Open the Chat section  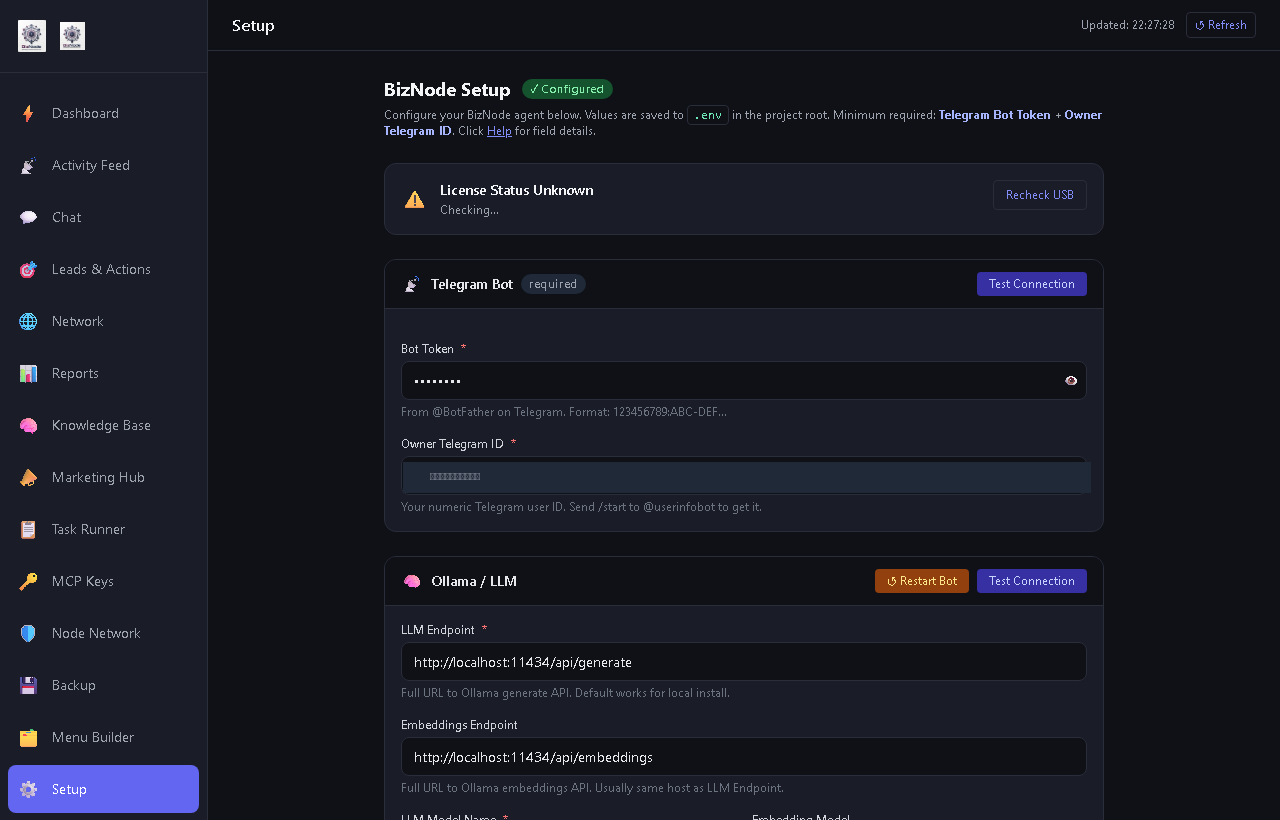66,217
